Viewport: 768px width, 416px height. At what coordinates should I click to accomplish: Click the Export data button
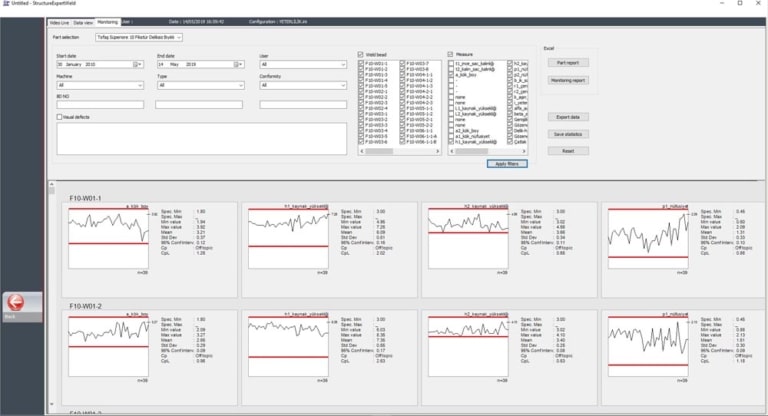tap(568, 117)
